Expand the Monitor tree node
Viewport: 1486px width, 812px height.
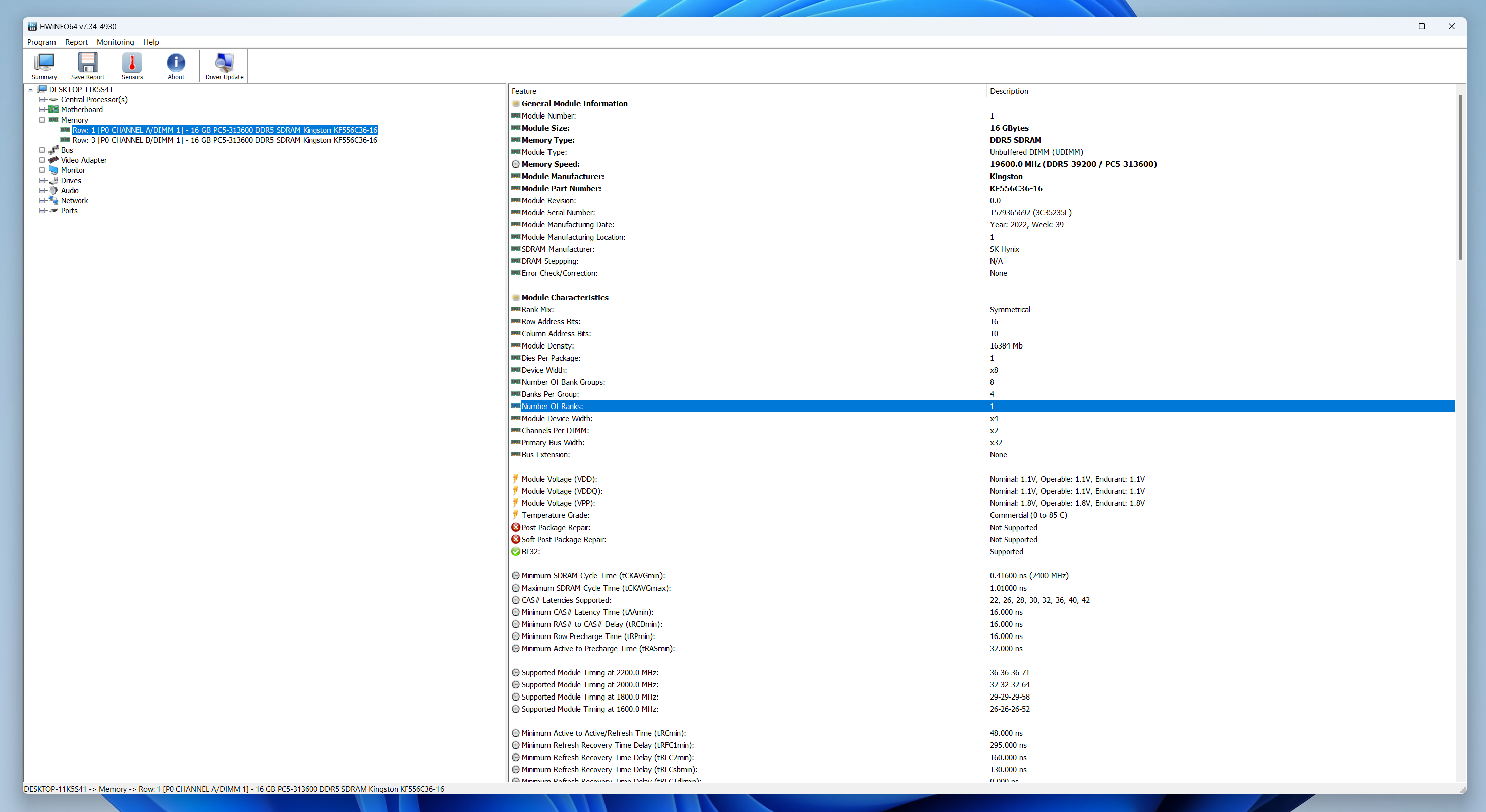point(42,170)
